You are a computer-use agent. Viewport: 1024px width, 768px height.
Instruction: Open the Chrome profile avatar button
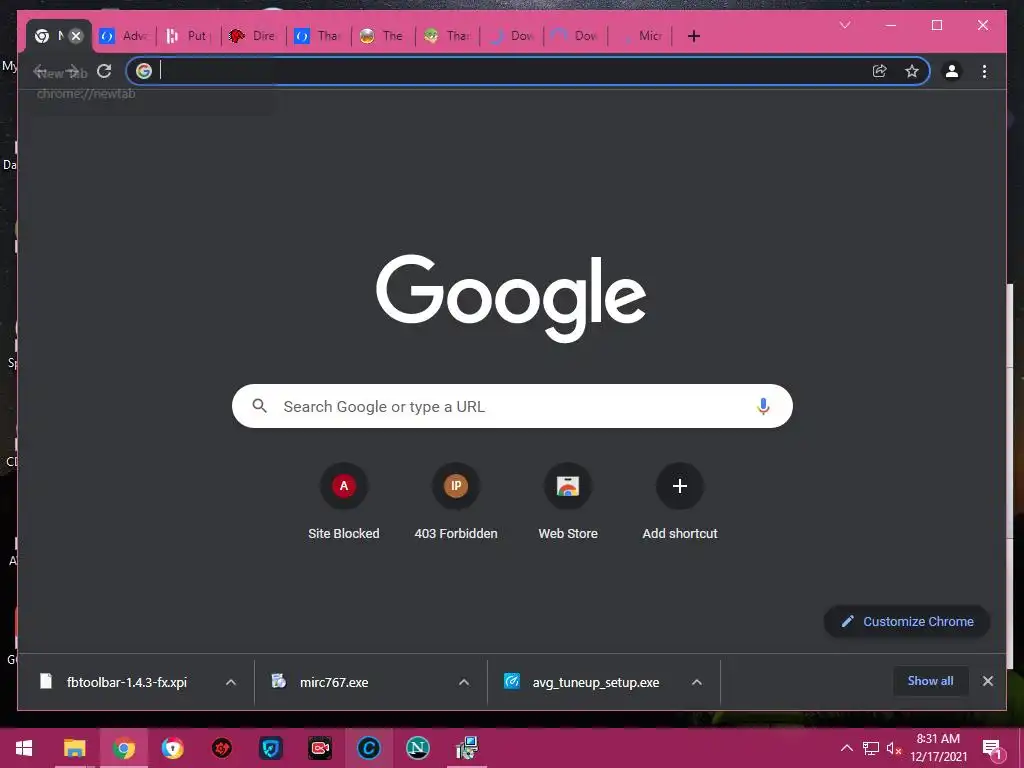pos(952,71)
